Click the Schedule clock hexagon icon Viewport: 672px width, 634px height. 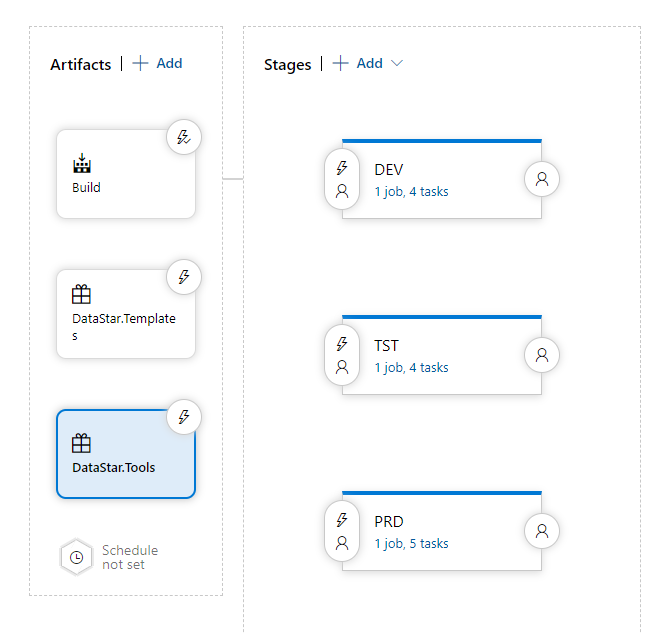(x=77, y=557)
